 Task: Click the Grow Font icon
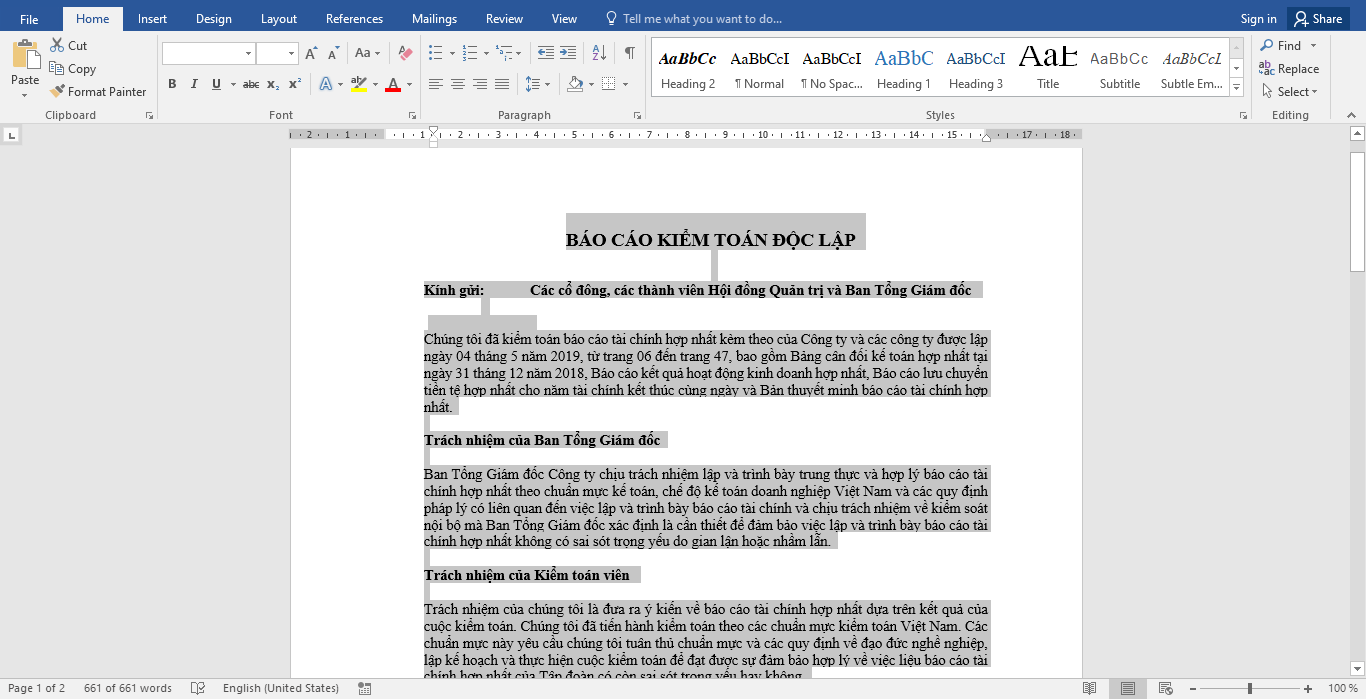(x=311, y=53)
